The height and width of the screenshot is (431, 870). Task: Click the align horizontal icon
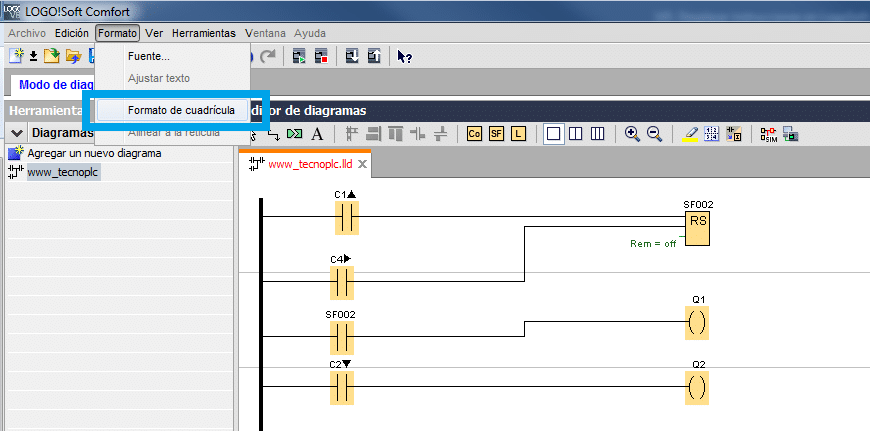coord(374,134)
